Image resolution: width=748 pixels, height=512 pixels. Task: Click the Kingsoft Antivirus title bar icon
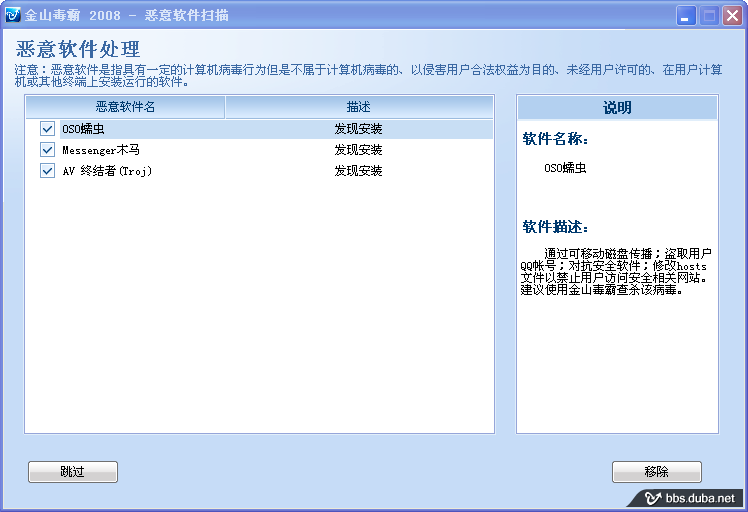[x=13, y=15]
